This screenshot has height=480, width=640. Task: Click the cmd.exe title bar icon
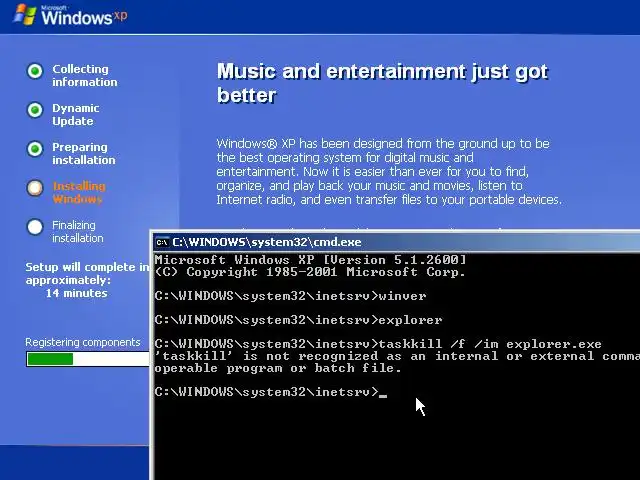click(162, 242)
